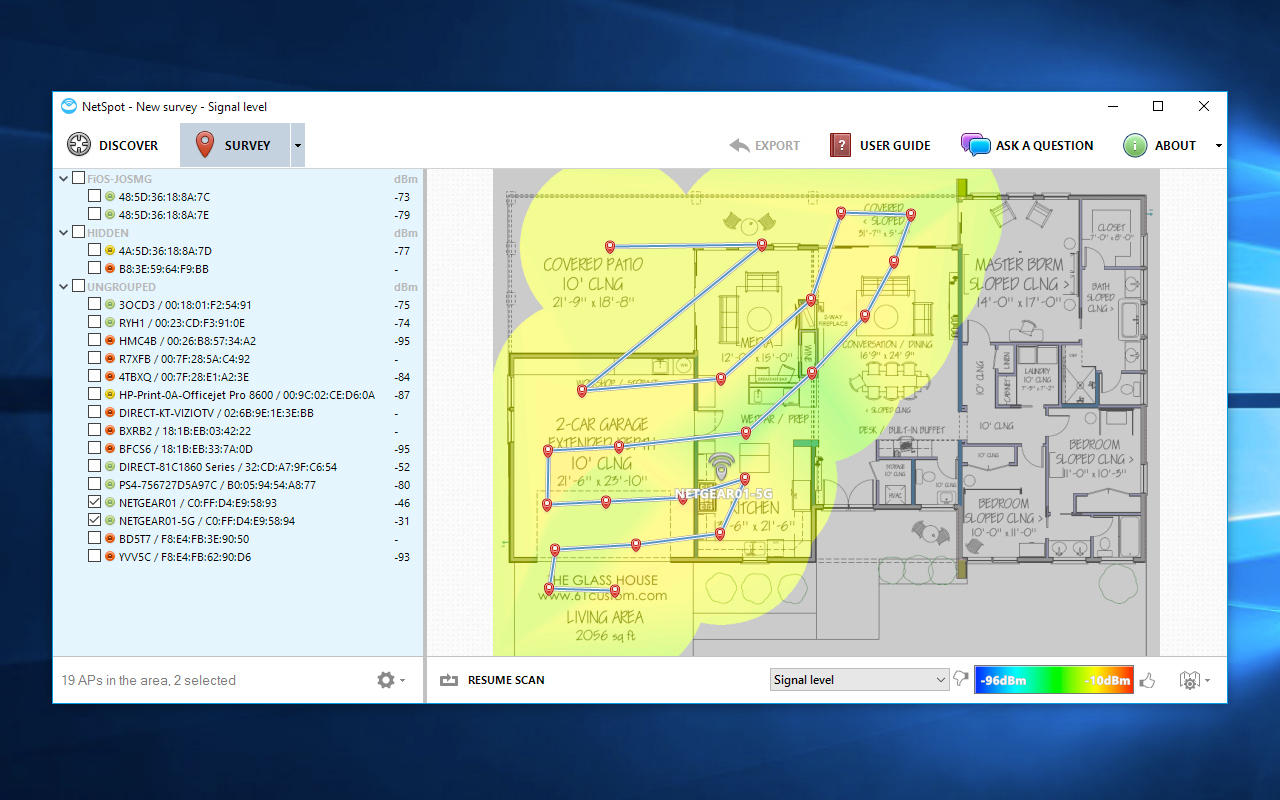The height and width of the screenshot is (800, 1280).
Task: Click the signal icon beside HMC4B
Action: pos(110,340)
